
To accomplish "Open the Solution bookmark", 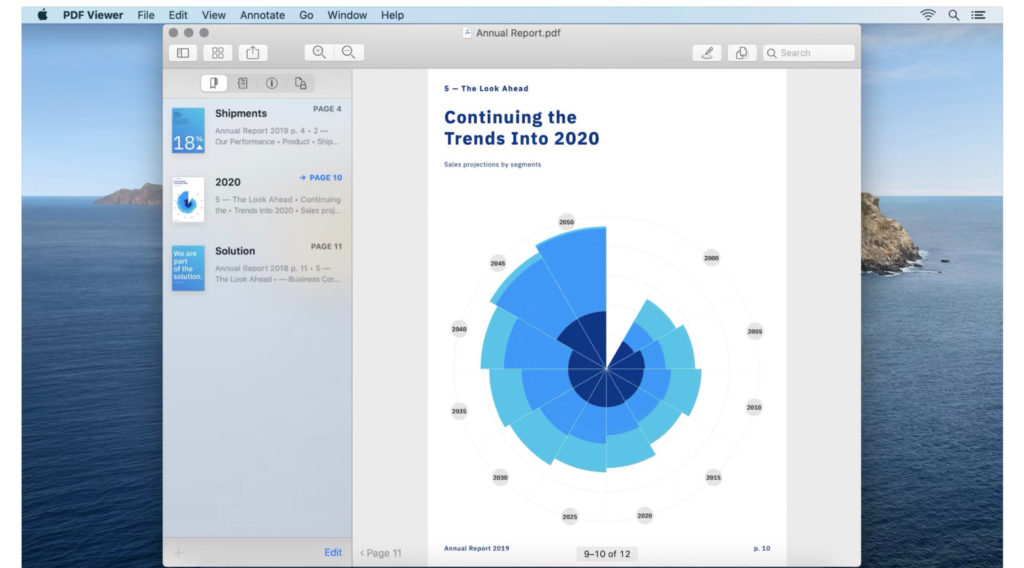I will click(257, 267).
